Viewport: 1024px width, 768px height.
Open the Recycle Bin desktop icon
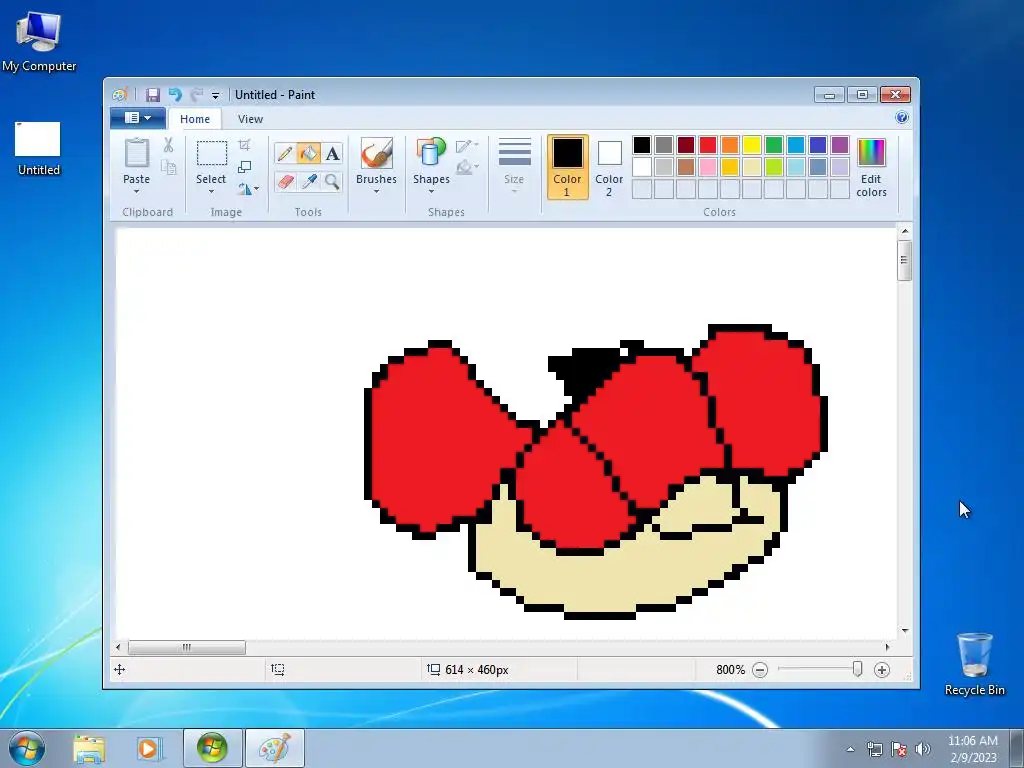pyautogui.click(x=974, y=664)
